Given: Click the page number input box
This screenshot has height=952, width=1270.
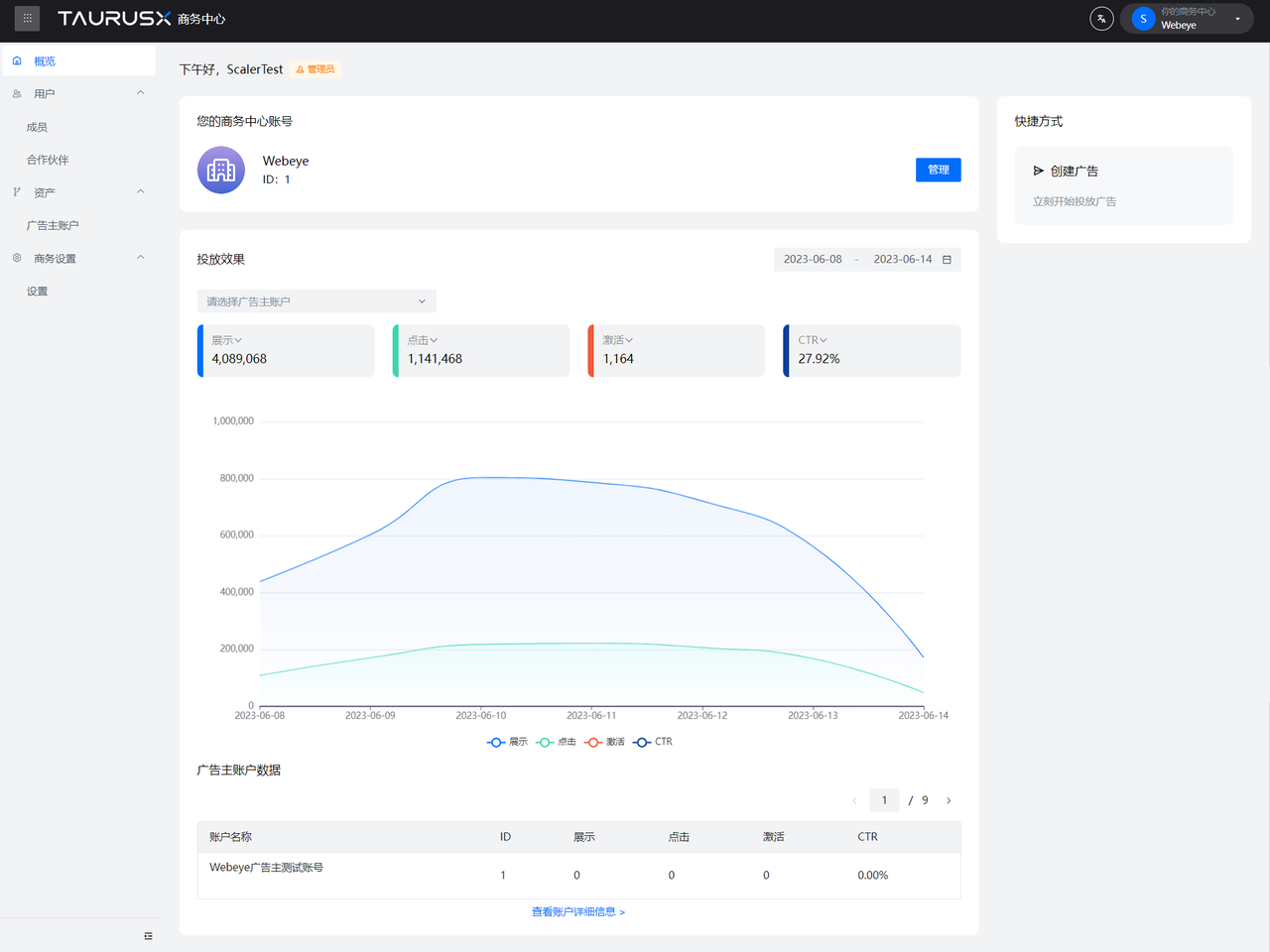Looking at the screenshot, I should pyautogui.click(x=884, y=800).
